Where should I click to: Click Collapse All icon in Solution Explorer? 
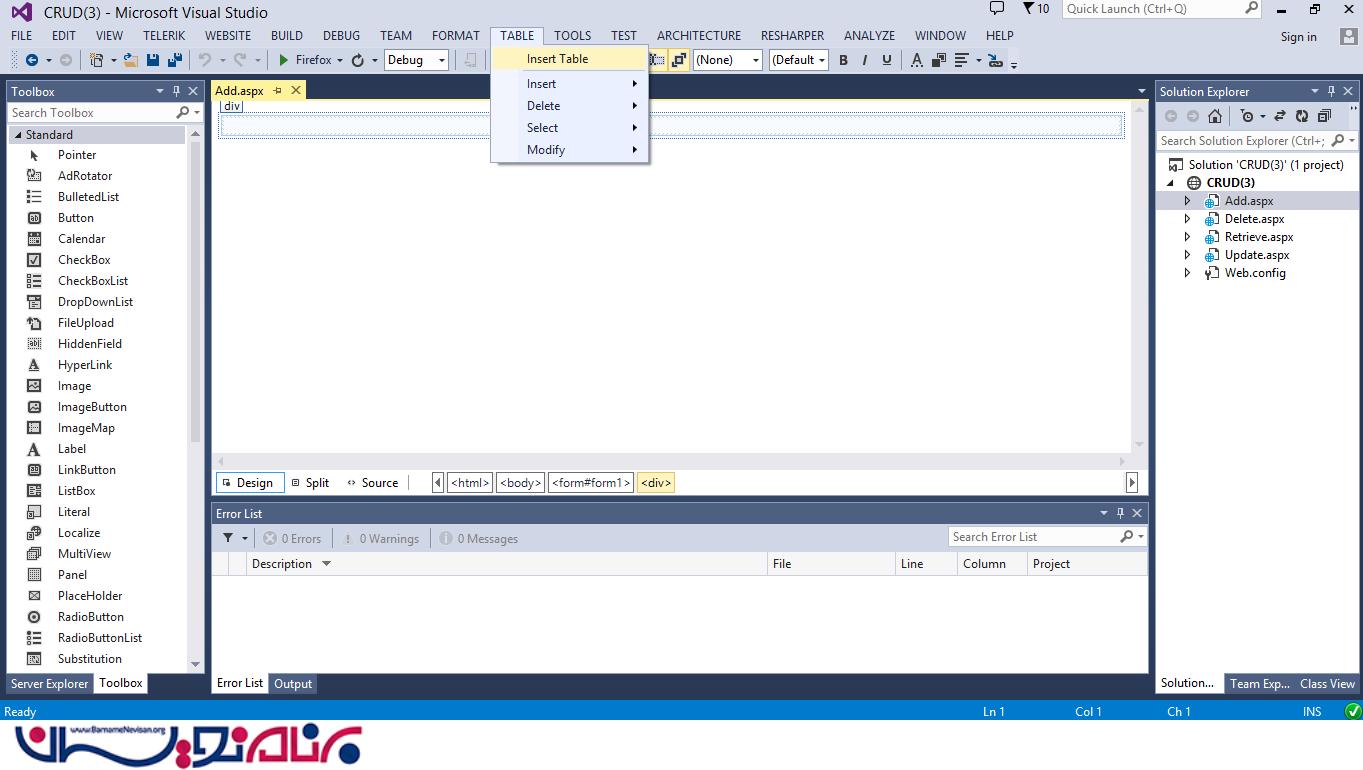[1325, 116]
